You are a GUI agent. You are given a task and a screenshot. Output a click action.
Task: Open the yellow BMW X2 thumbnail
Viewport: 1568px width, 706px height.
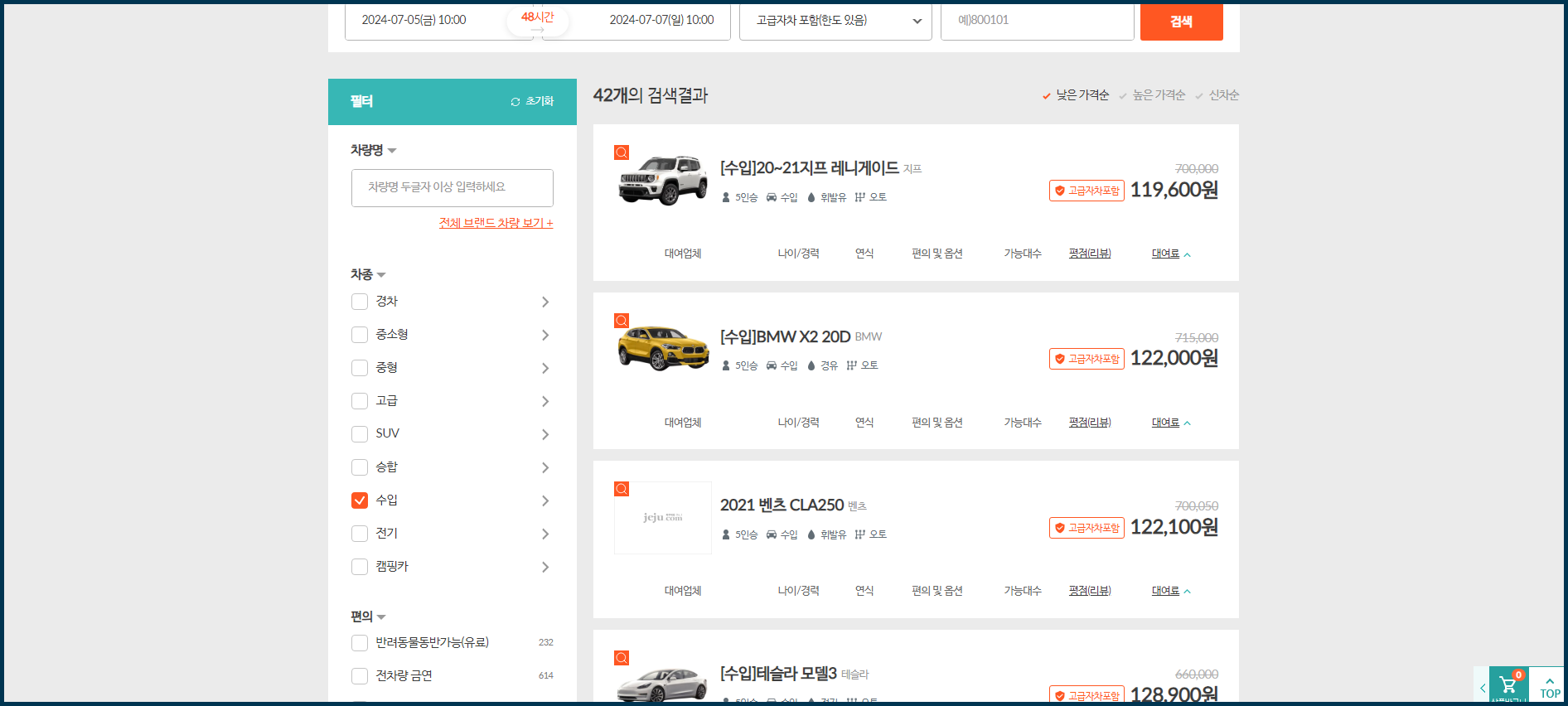tap(663, 348)
